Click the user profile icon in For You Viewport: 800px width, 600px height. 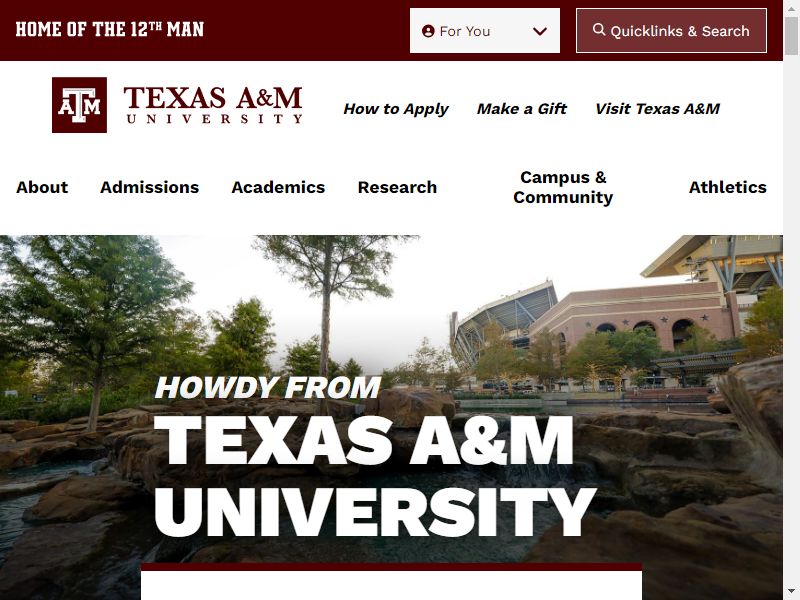428,31
